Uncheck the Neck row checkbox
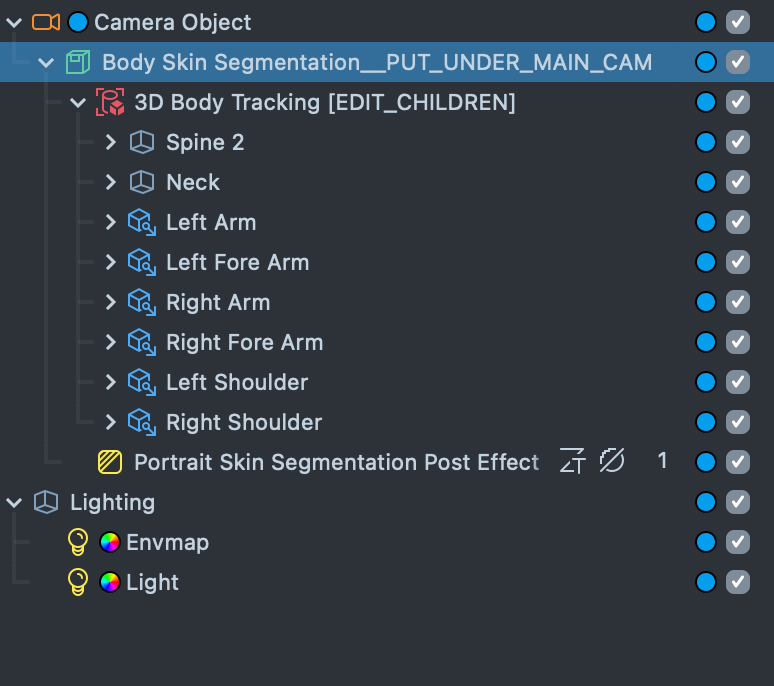 pyautogui.click(x=738, y=182)
